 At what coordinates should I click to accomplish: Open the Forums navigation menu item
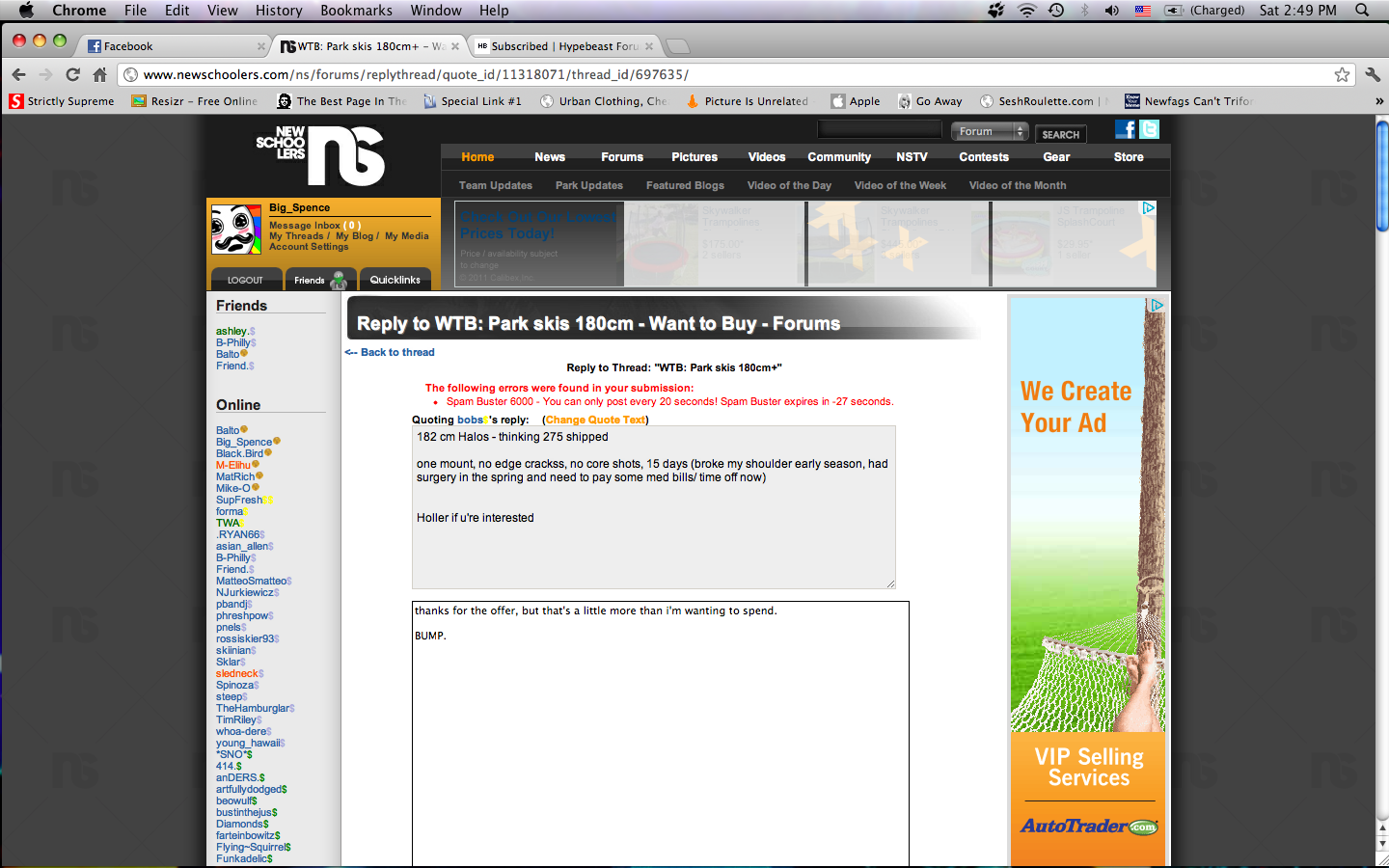[x=621, y=157]
